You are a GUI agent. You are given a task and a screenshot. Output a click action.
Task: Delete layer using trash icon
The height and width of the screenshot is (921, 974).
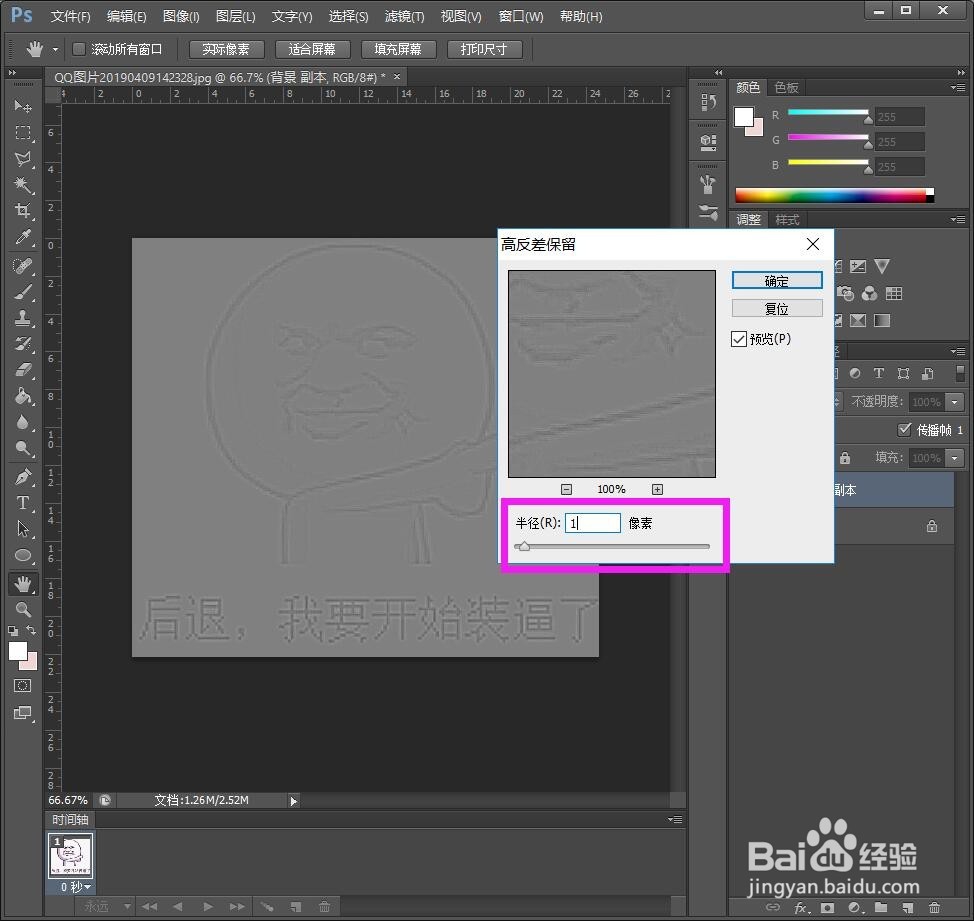click(934, 907)
